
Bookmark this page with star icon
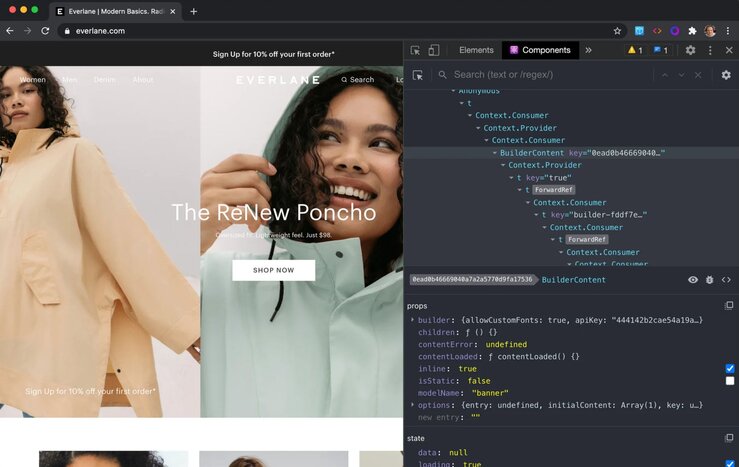pyautogui.click(x=617, y=31)
